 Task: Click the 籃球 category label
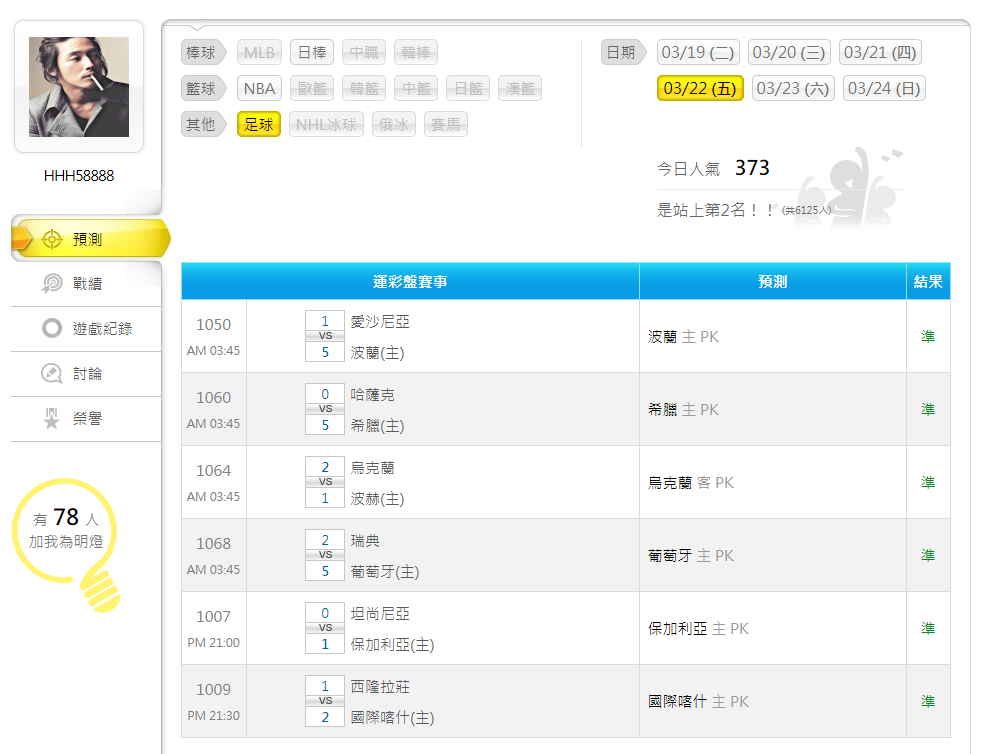click(x=202, y=89)
